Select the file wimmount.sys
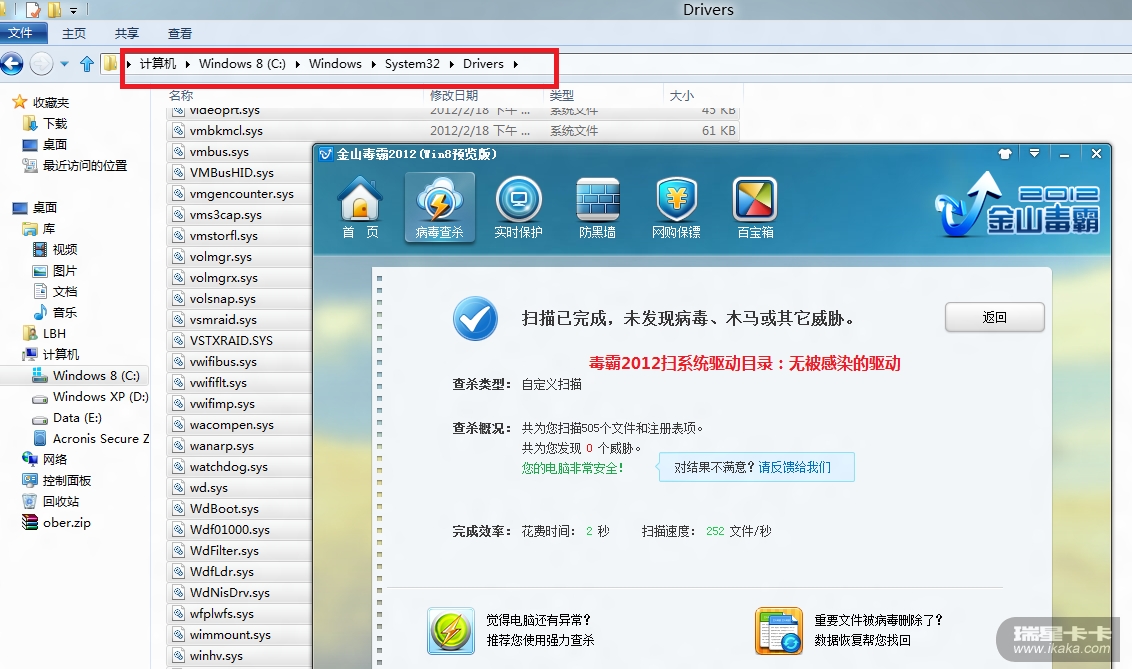Screen dimensions: 1132x669 pyautogui.click(x=230, y=634)
